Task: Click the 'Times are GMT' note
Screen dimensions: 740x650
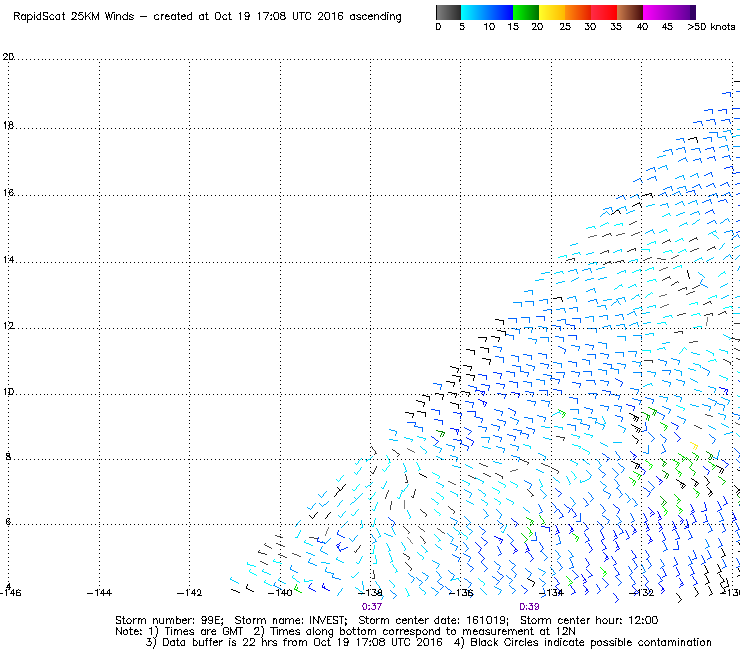Action: tap(203, 632)
